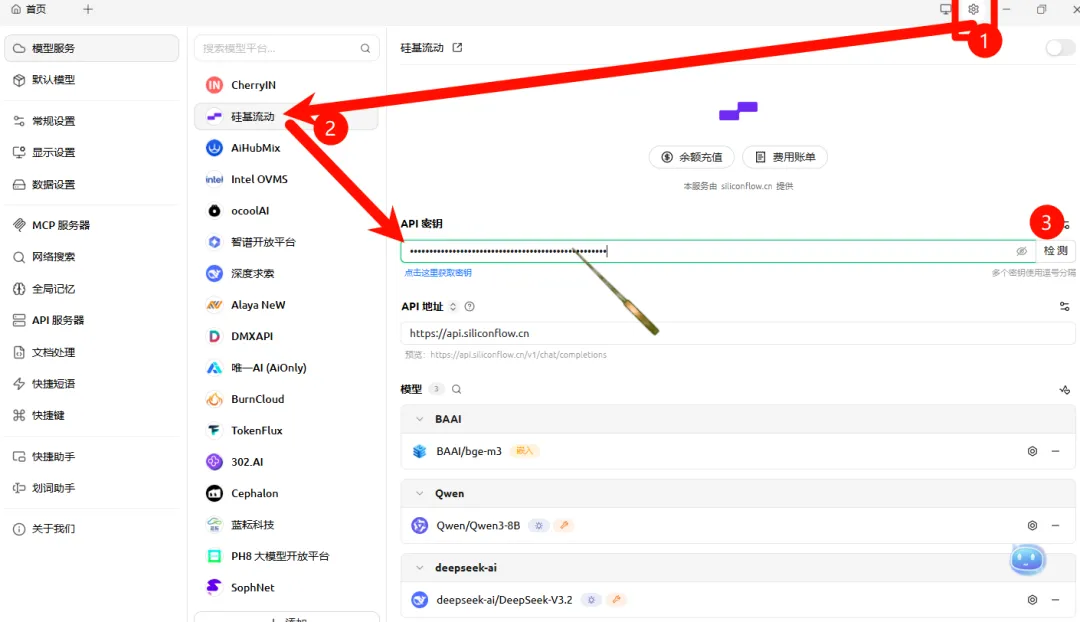Select the AiHubMix provider
The height and width of the screenshot is (622, 1080).
(x=287, y=148)
